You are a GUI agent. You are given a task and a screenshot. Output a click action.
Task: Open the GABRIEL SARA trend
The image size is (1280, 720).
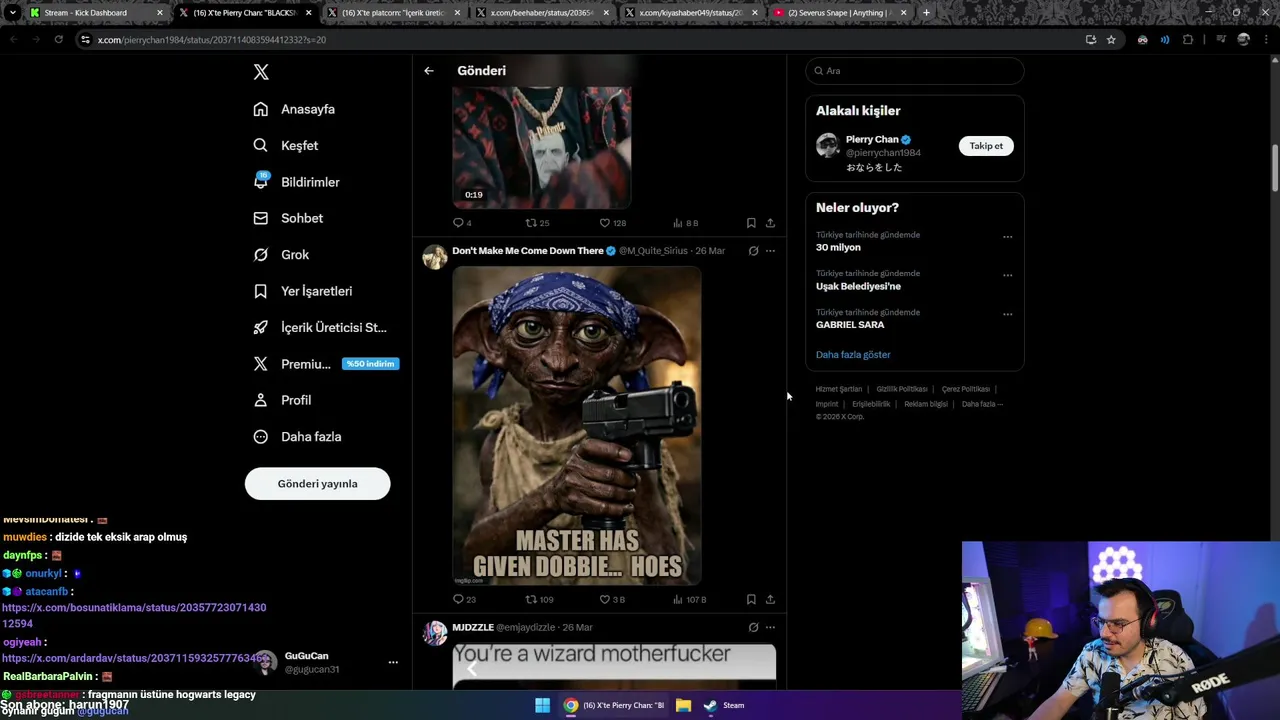click(x=850, y=325)
